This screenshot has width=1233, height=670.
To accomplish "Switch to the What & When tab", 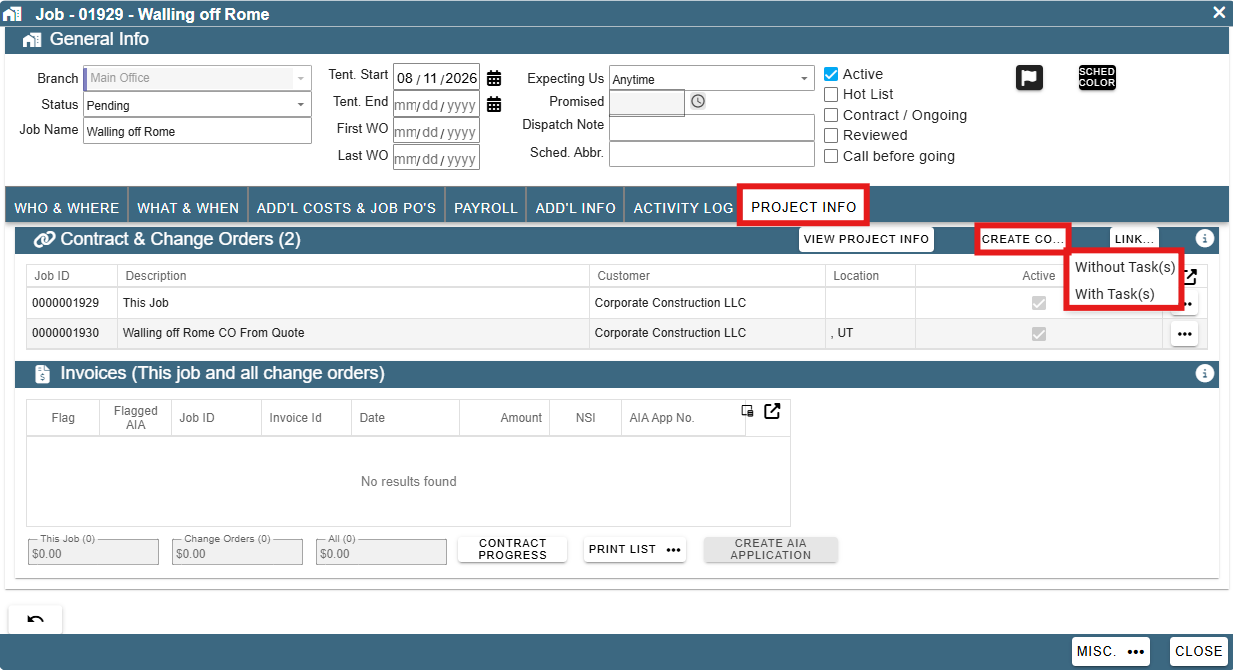I will pyautogui.click(x=188, y=208).
